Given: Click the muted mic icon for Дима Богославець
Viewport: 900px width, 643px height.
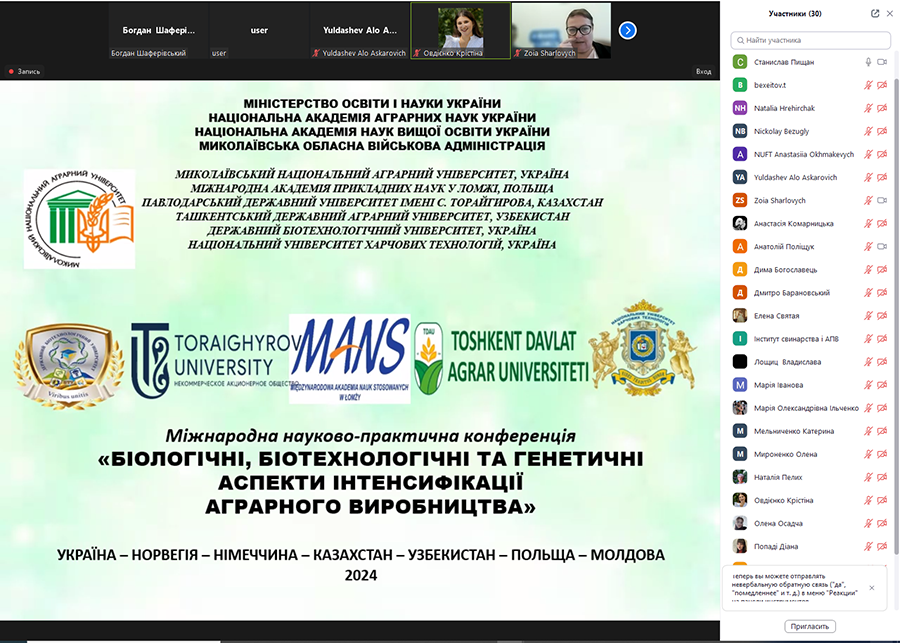Looking at the screenshot, I should click(x=868, y=270).
